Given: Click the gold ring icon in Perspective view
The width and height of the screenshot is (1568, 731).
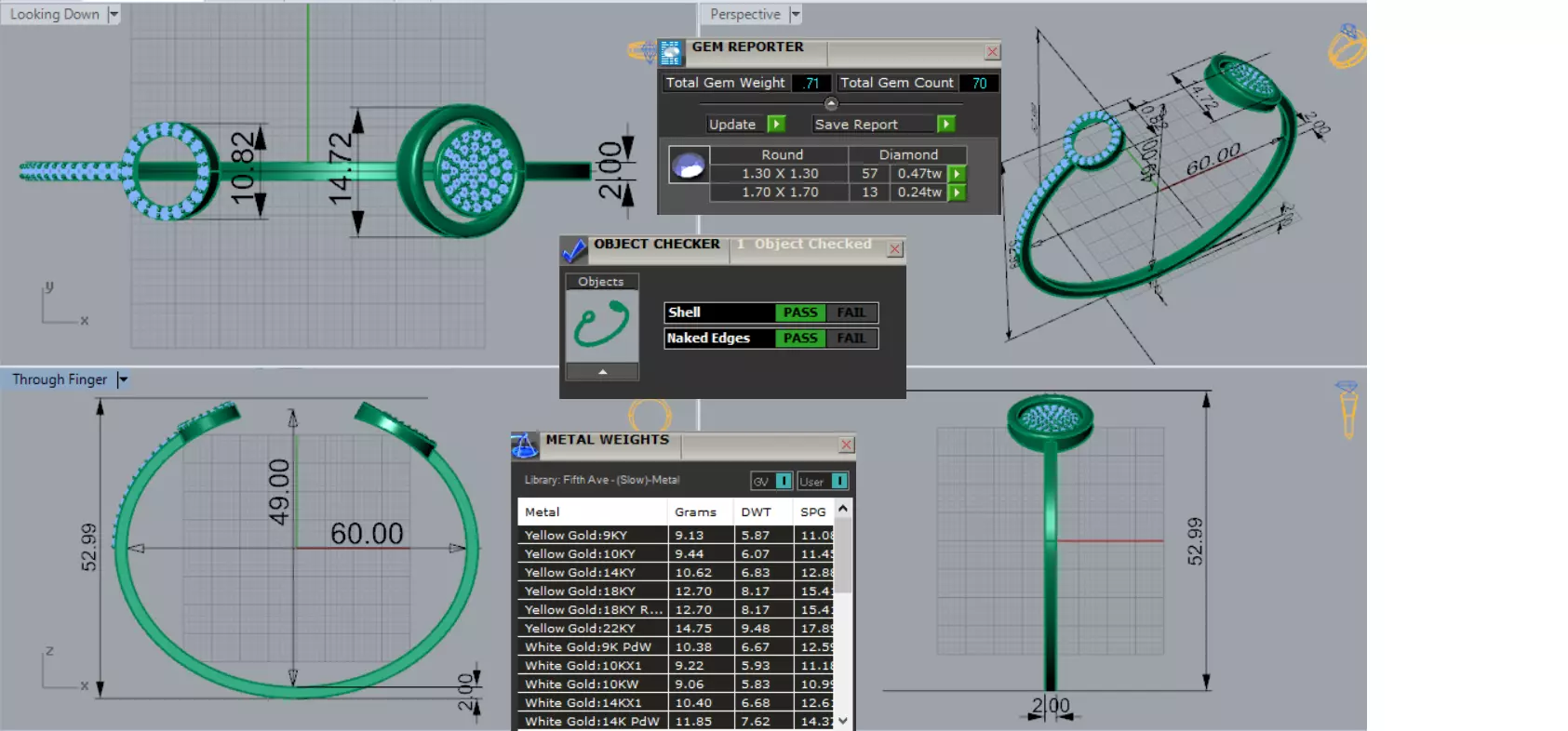Looking at the screenshot, I should 1347,47.
